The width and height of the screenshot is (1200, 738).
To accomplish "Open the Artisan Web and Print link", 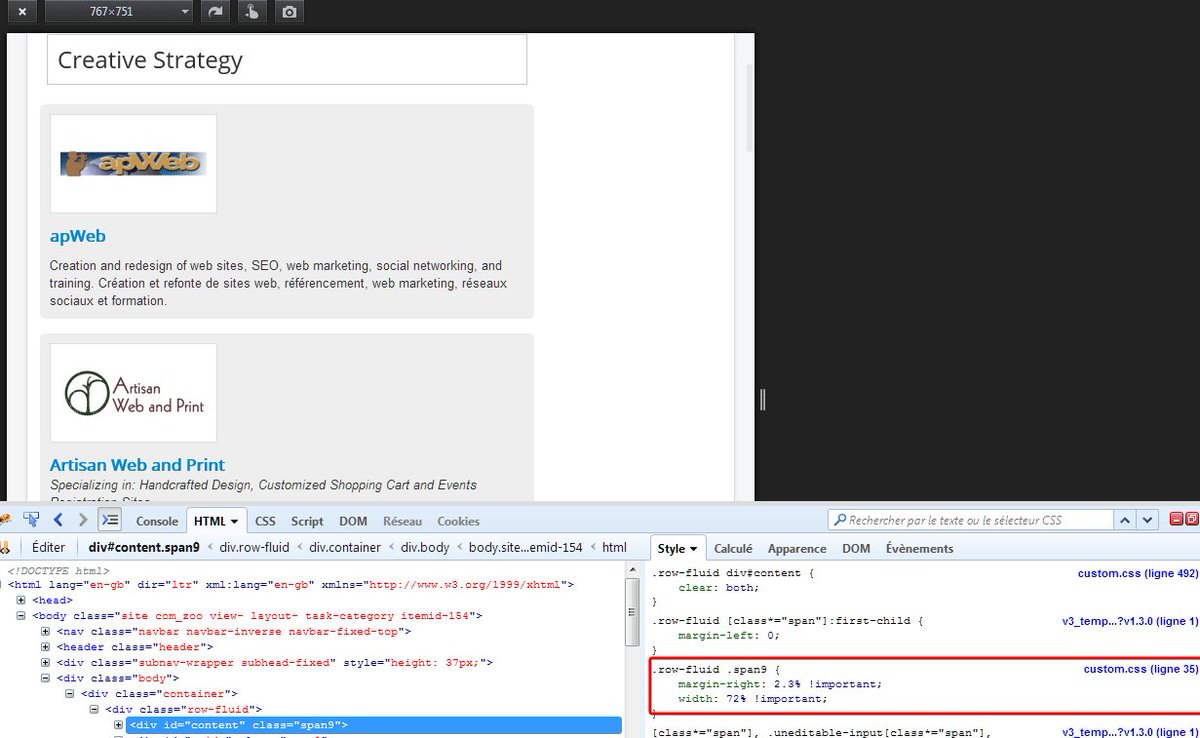I will [137, 465].
